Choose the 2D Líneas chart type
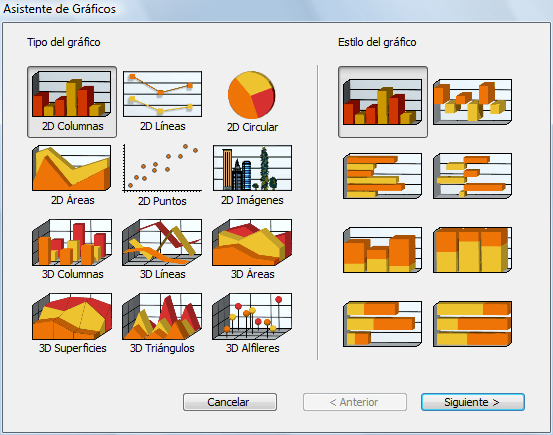The height and width of the screenshot is (435, 553). pyautogui.click(x=162, y=102)
